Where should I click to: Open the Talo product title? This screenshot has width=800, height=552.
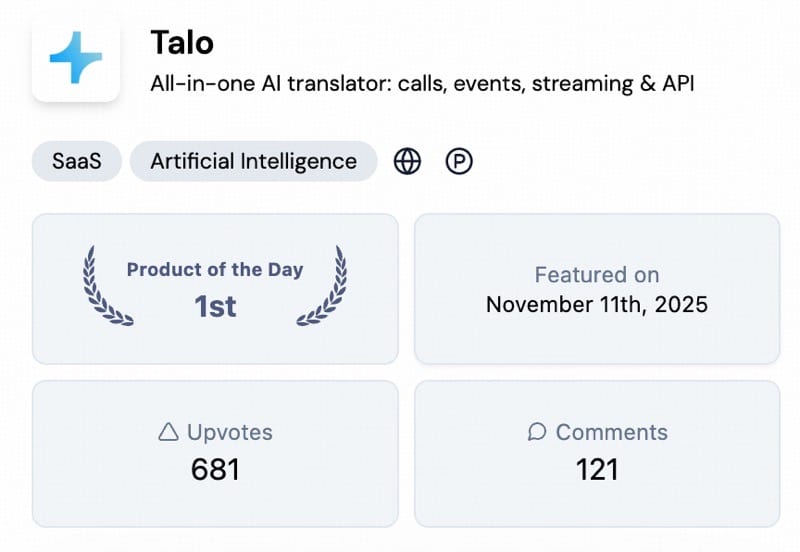pos(182,42)
